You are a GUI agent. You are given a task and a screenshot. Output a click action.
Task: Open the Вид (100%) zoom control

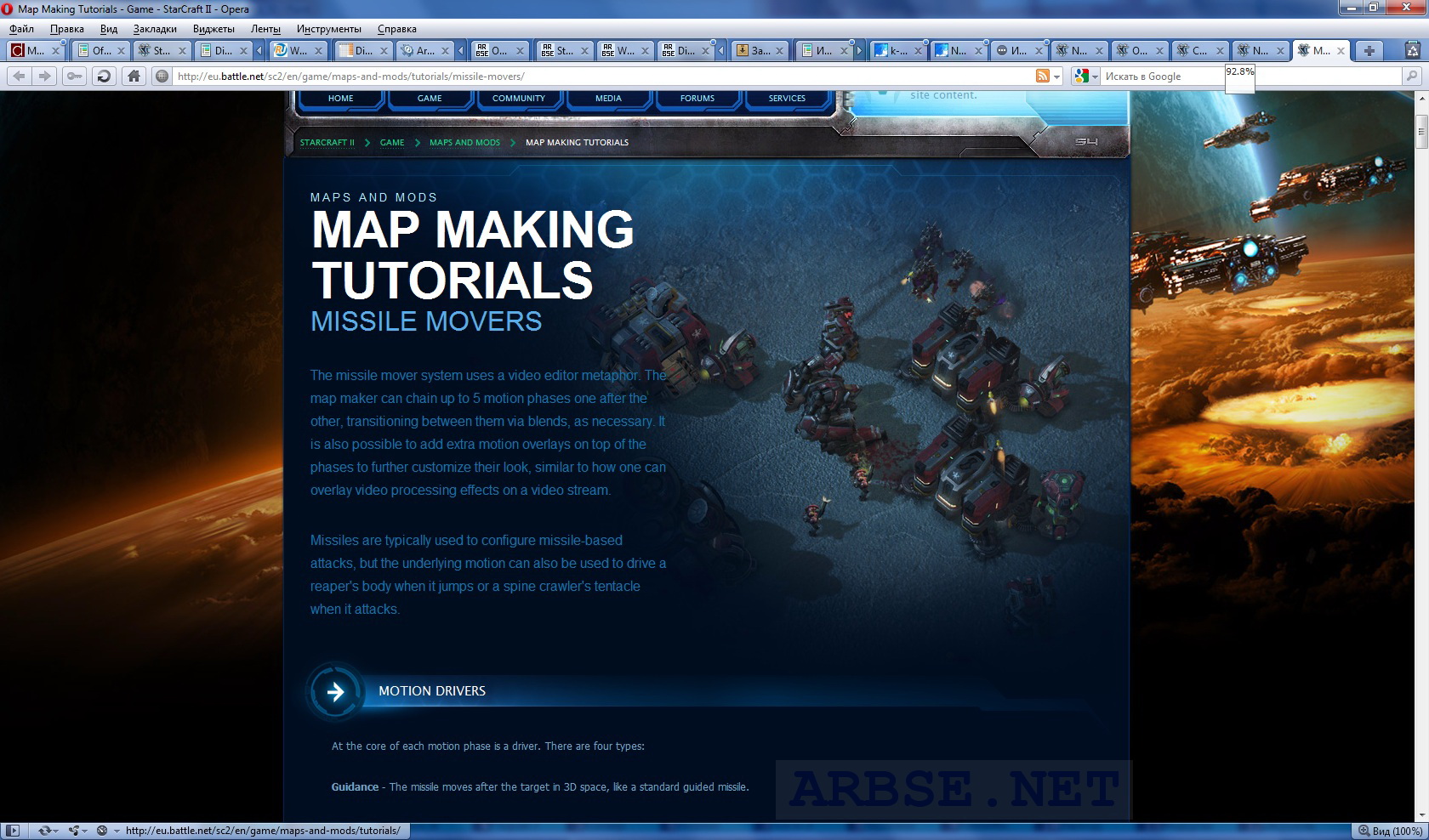tap(1391, 831)
